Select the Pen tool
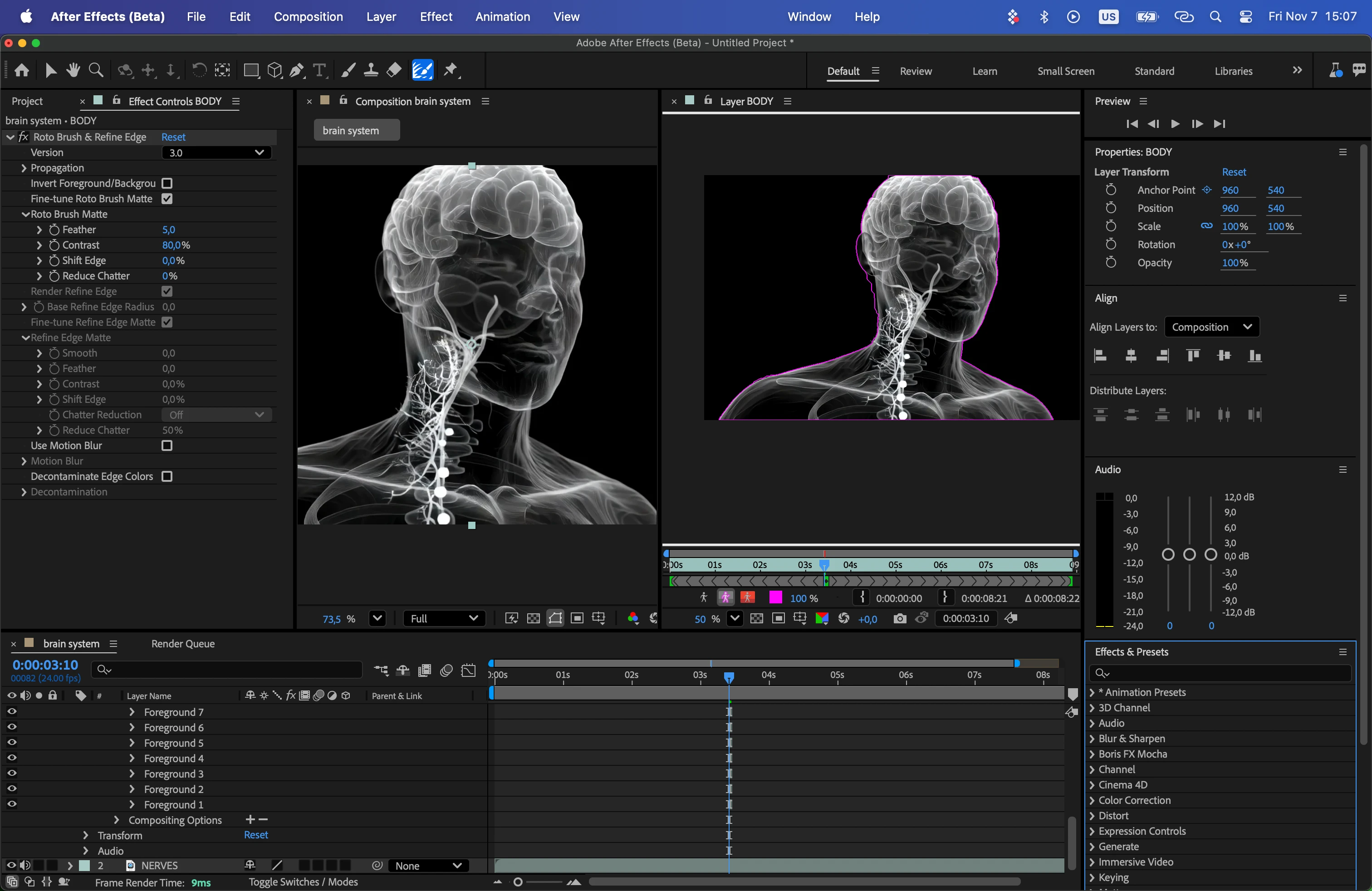The width and height of the screenshot is (1372, 891). (297, 70)
